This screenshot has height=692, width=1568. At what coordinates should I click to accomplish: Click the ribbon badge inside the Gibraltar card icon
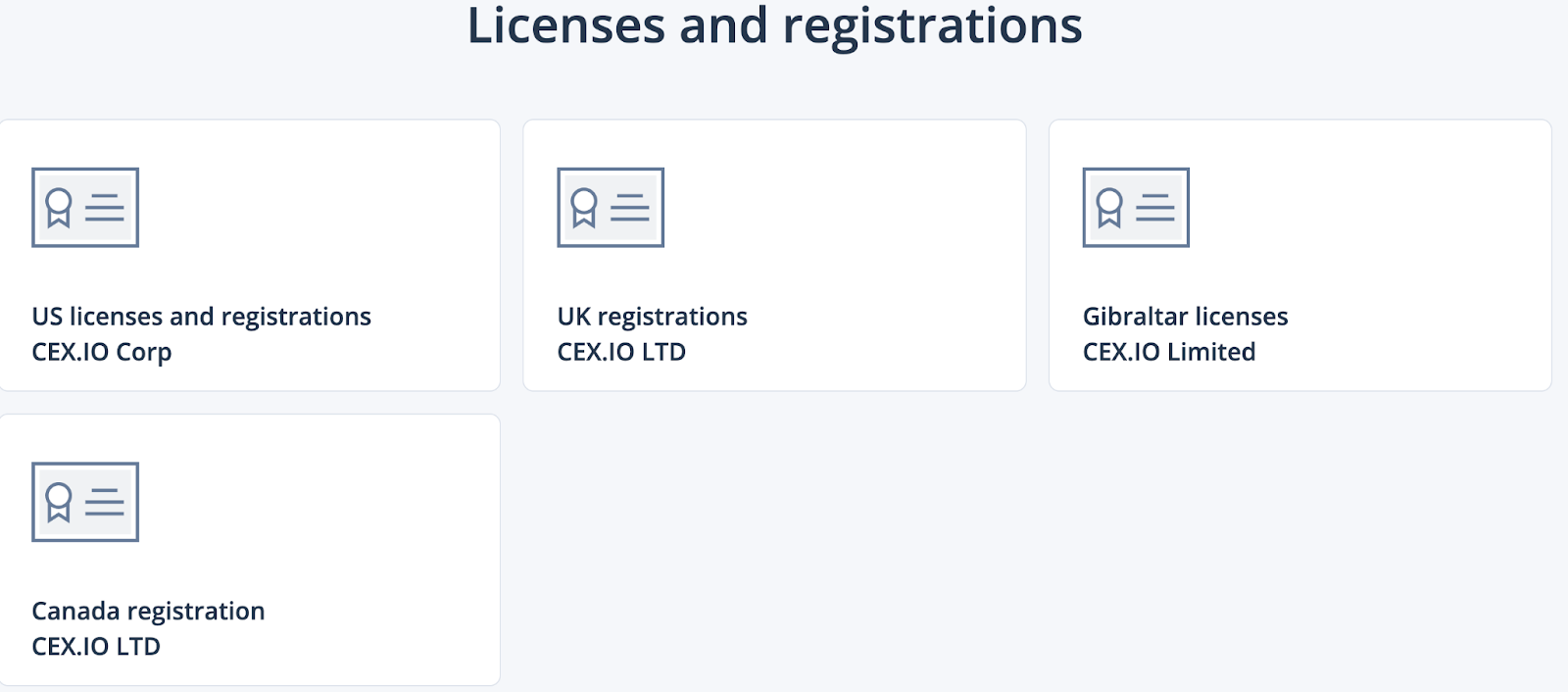click(x=1109, y=208)
